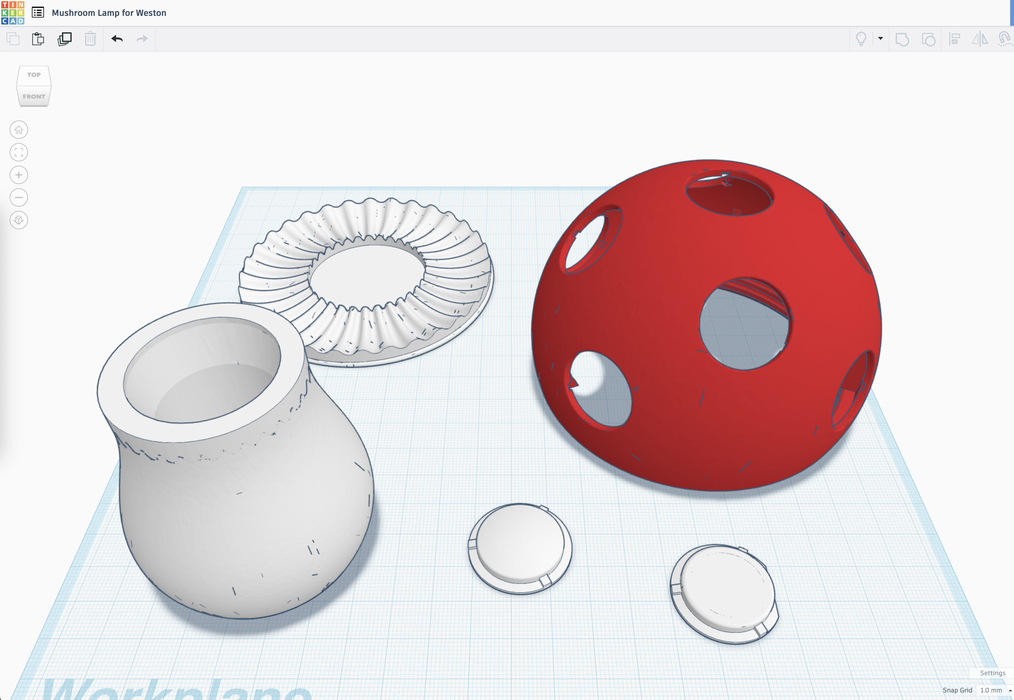Click the Copy icon in toolbar
1014x700 pixels.
tap(13, 39)
